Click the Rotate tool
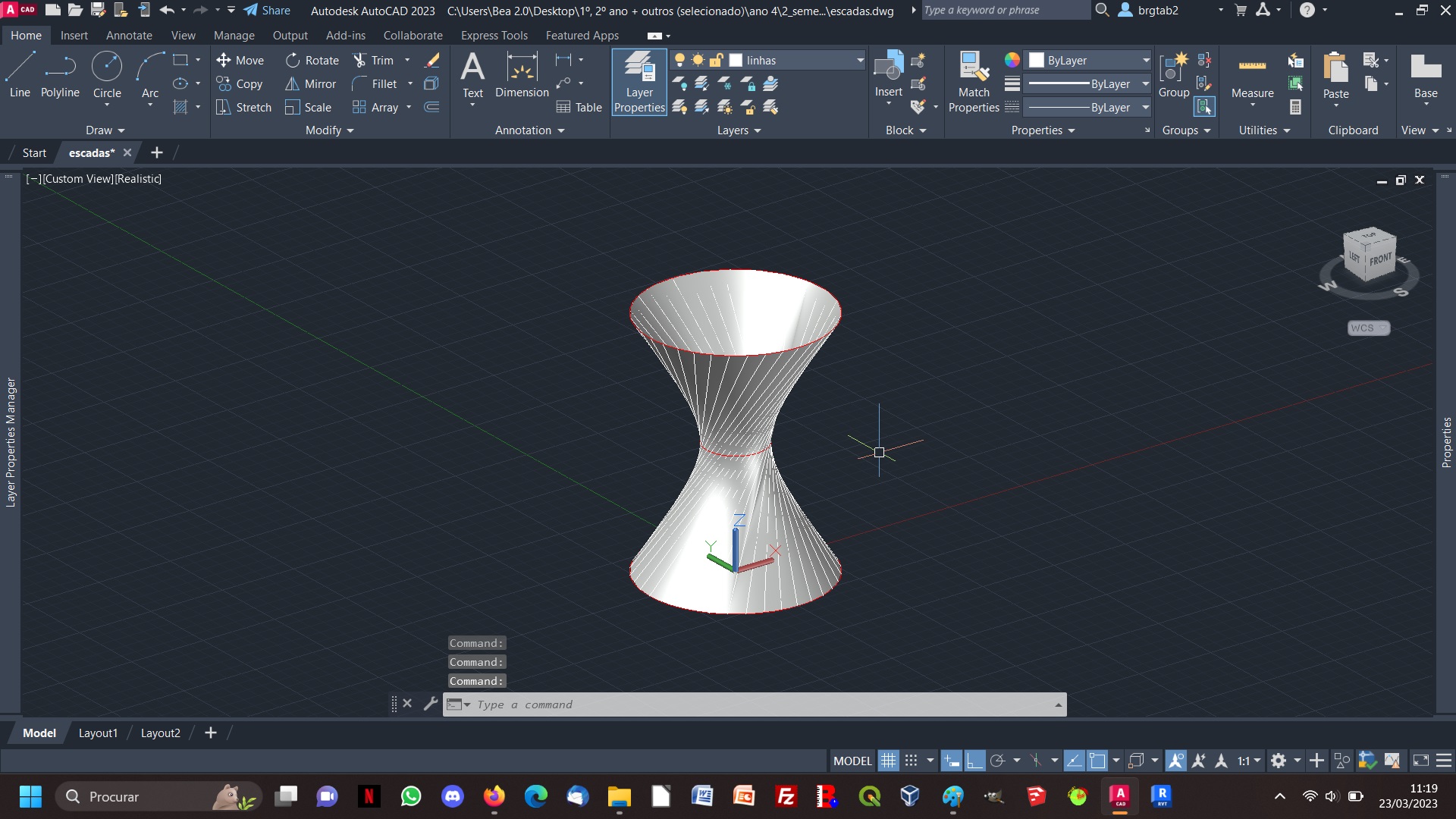 click(312, 60)
